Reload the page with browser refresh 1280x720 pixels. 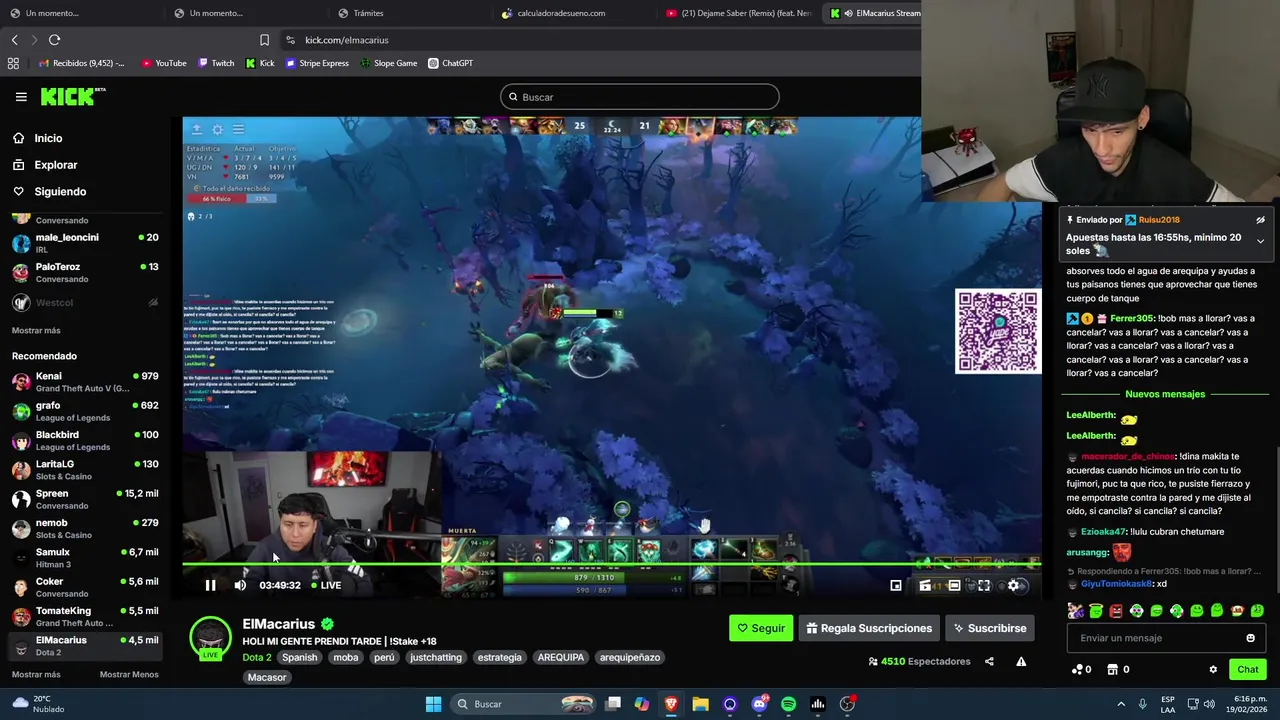tap(54, 40)
